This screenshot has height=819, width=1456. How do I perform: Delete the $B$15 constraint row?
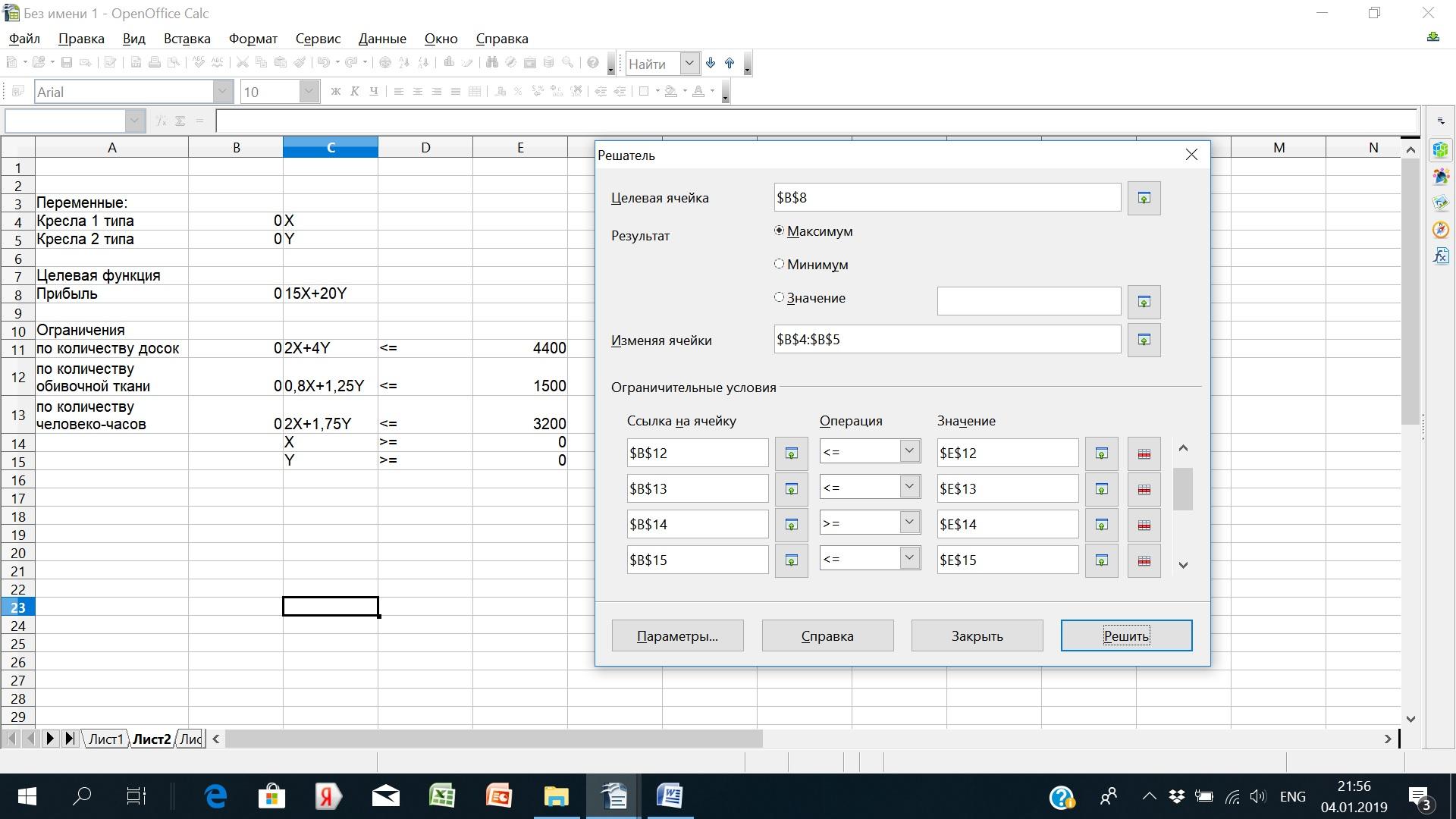click(1144, 560)
